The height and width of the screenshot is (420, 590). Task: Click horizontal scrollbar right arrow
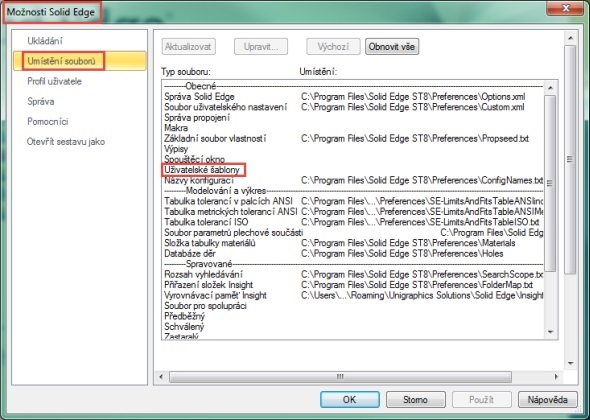point(557,377)
